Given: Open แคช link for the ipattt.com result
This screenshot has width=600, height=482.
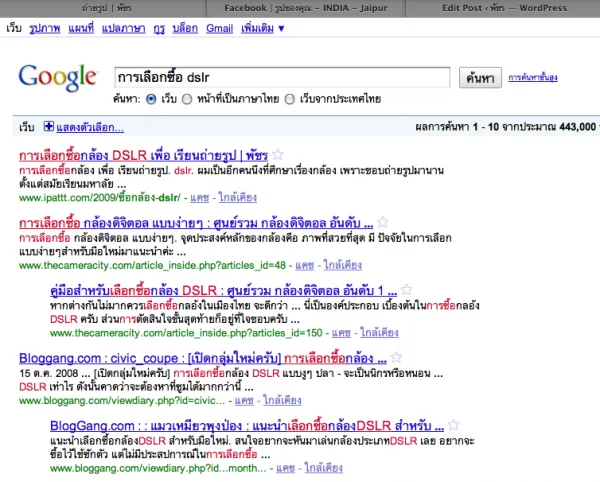Looking at the screenshot, I should pyautogui.click(x=200, y=197).
